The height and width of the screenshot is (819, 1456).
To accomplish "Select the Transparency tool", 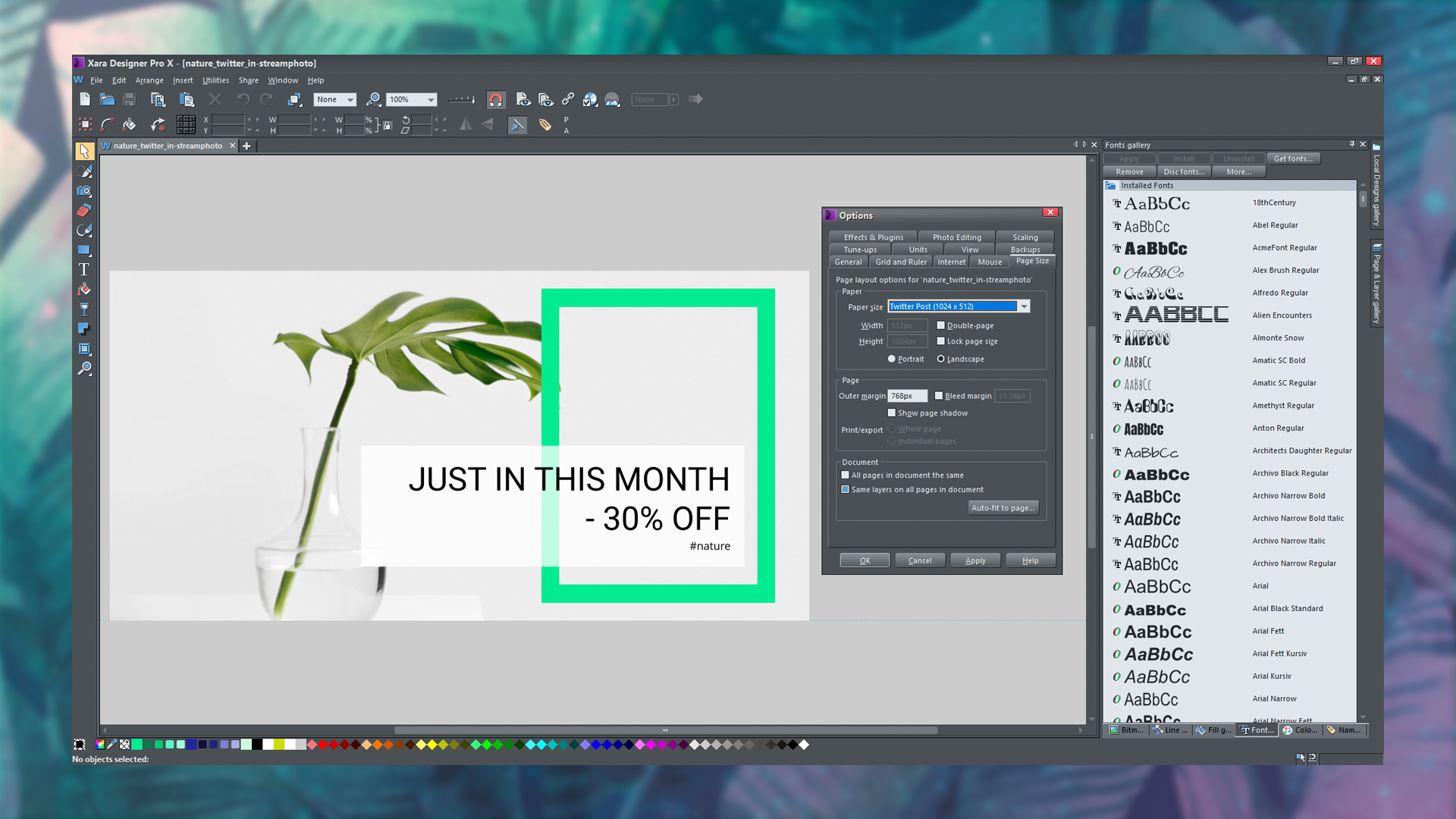I will [x=85, y=309].
